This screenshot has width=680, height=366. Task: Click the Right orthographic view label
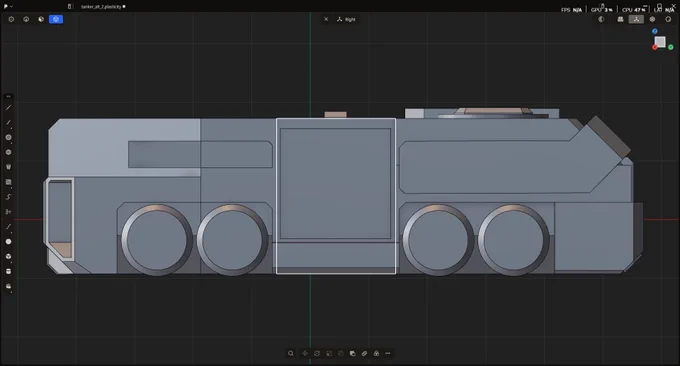[347, 19]
